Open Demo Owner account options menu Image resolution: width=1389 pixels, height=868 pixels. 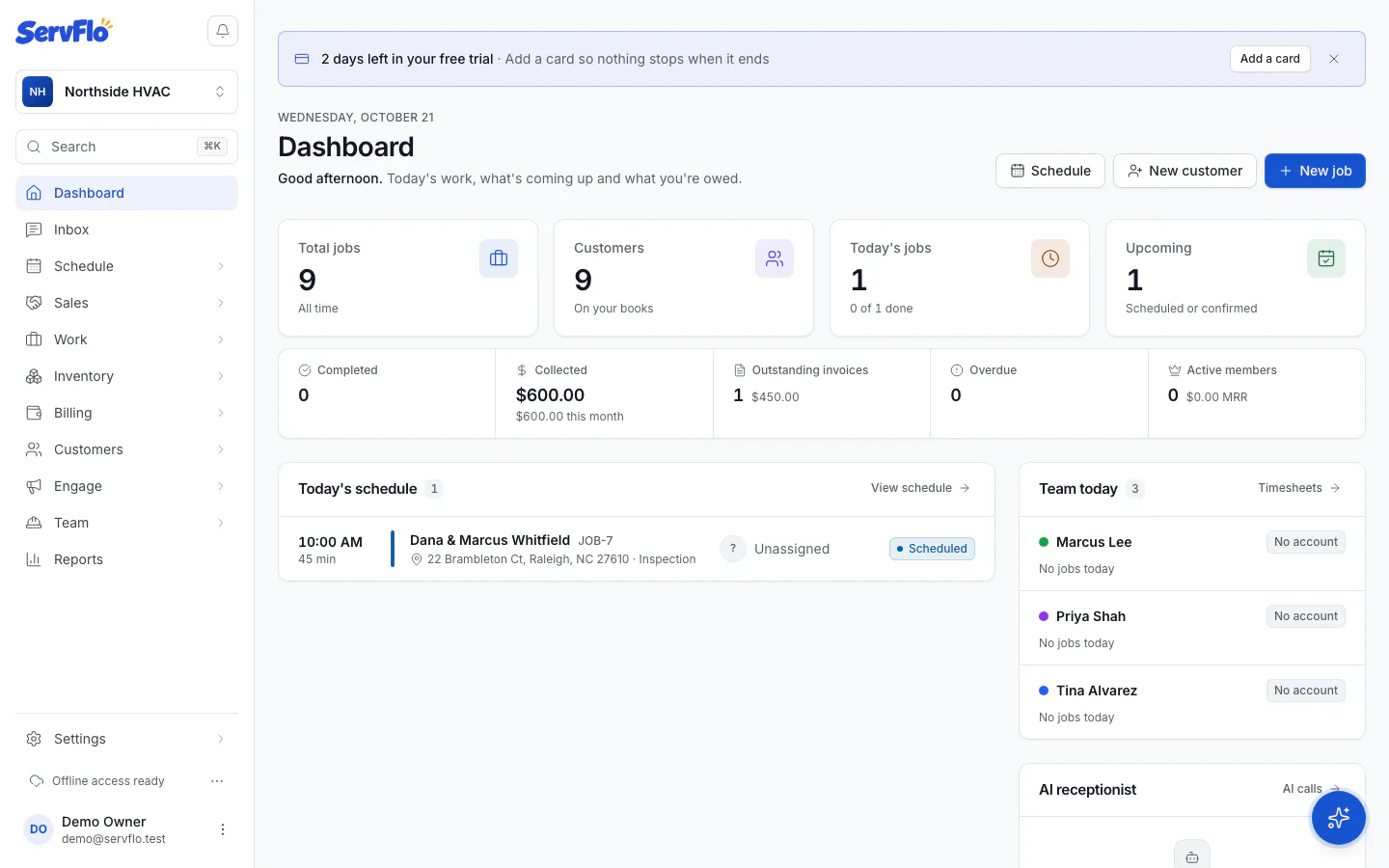coord(223,829)
